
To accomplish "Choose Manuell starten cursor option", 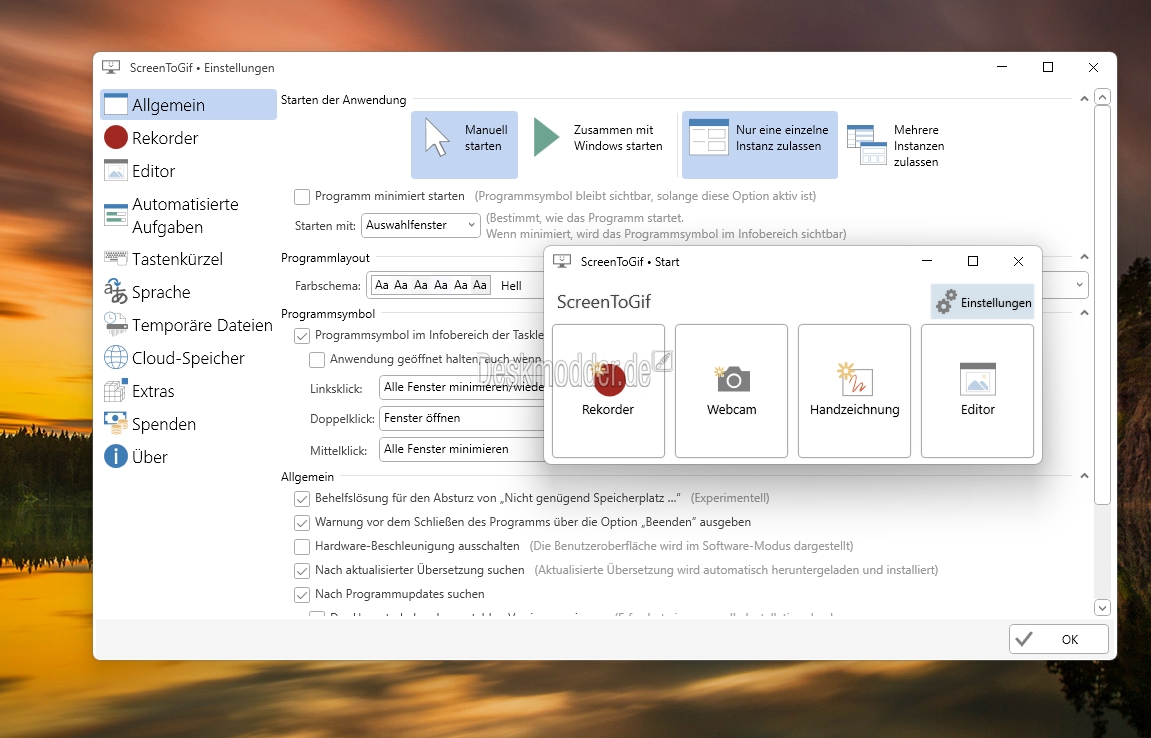I will 464,145.
